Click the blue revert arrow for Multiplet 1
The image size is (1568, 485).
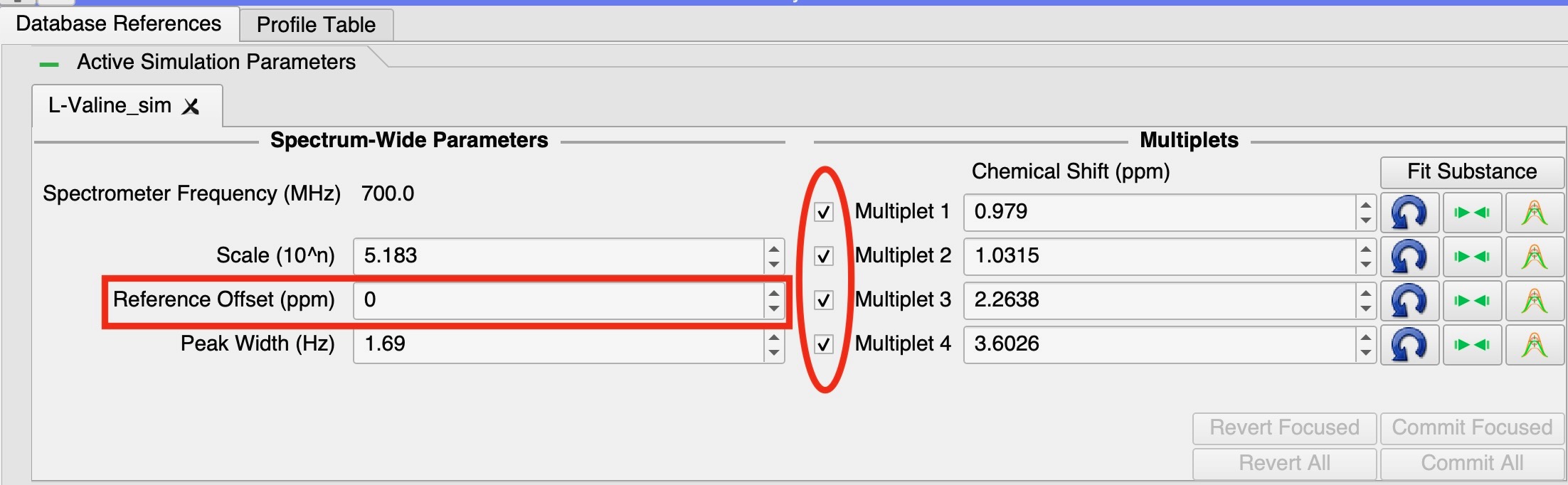click(1409, 213)
